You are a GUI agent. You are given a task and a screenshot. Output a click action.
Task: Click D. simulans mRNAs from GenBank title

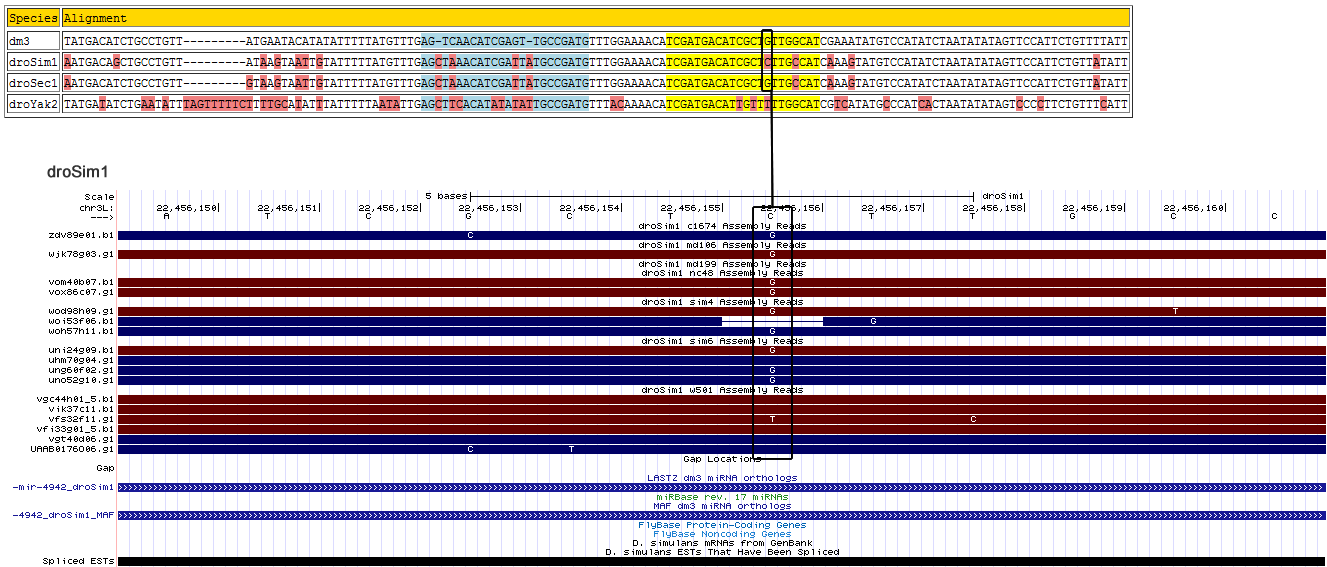coord(722,543)
